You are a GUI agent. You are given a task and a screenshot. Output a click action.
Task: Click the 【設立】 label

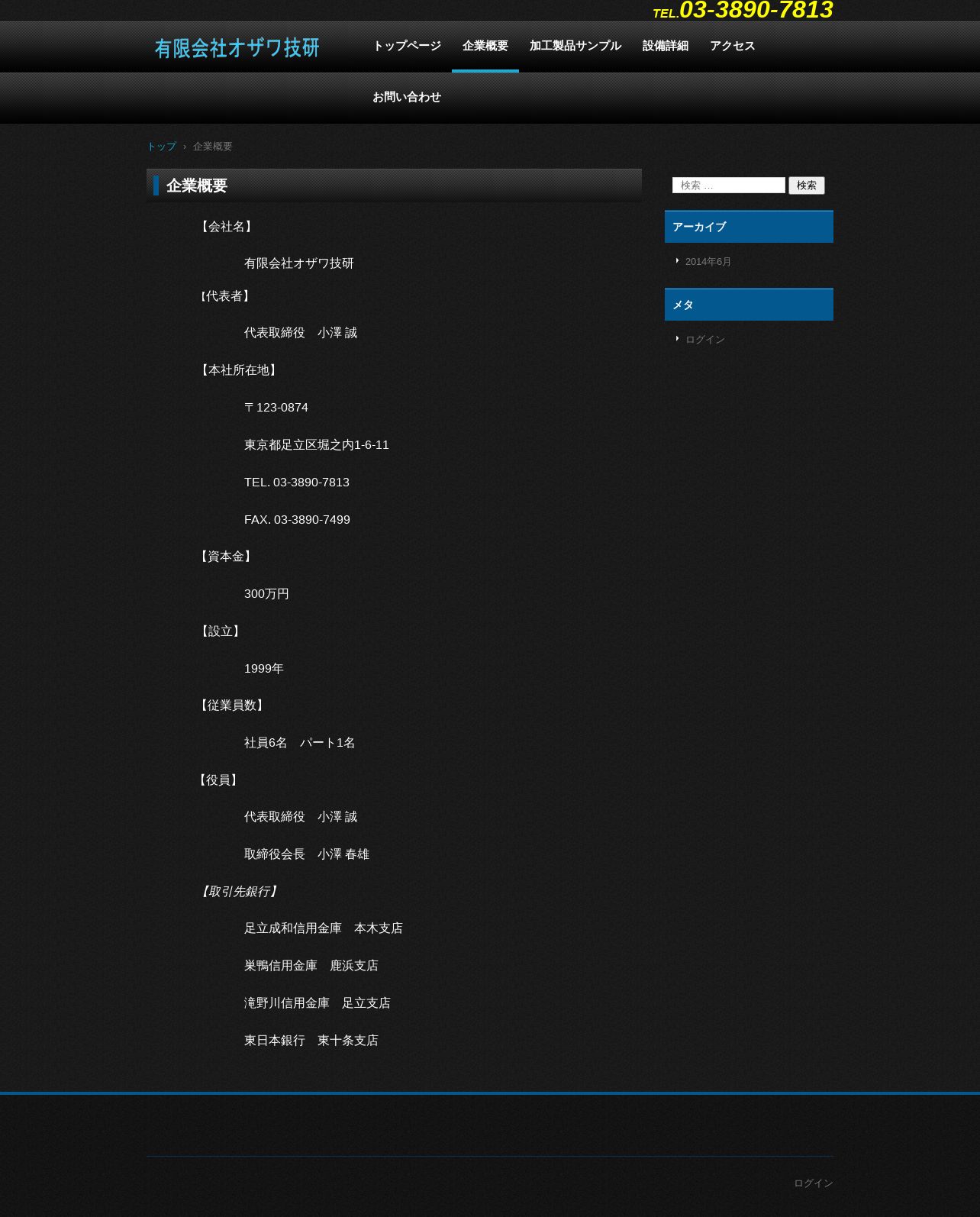220,631
